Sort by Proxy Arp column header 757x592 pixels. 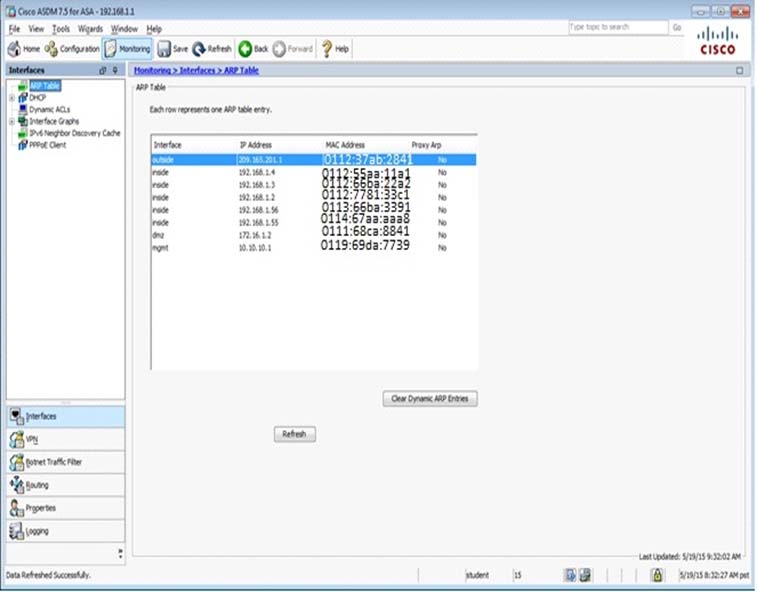426,145
